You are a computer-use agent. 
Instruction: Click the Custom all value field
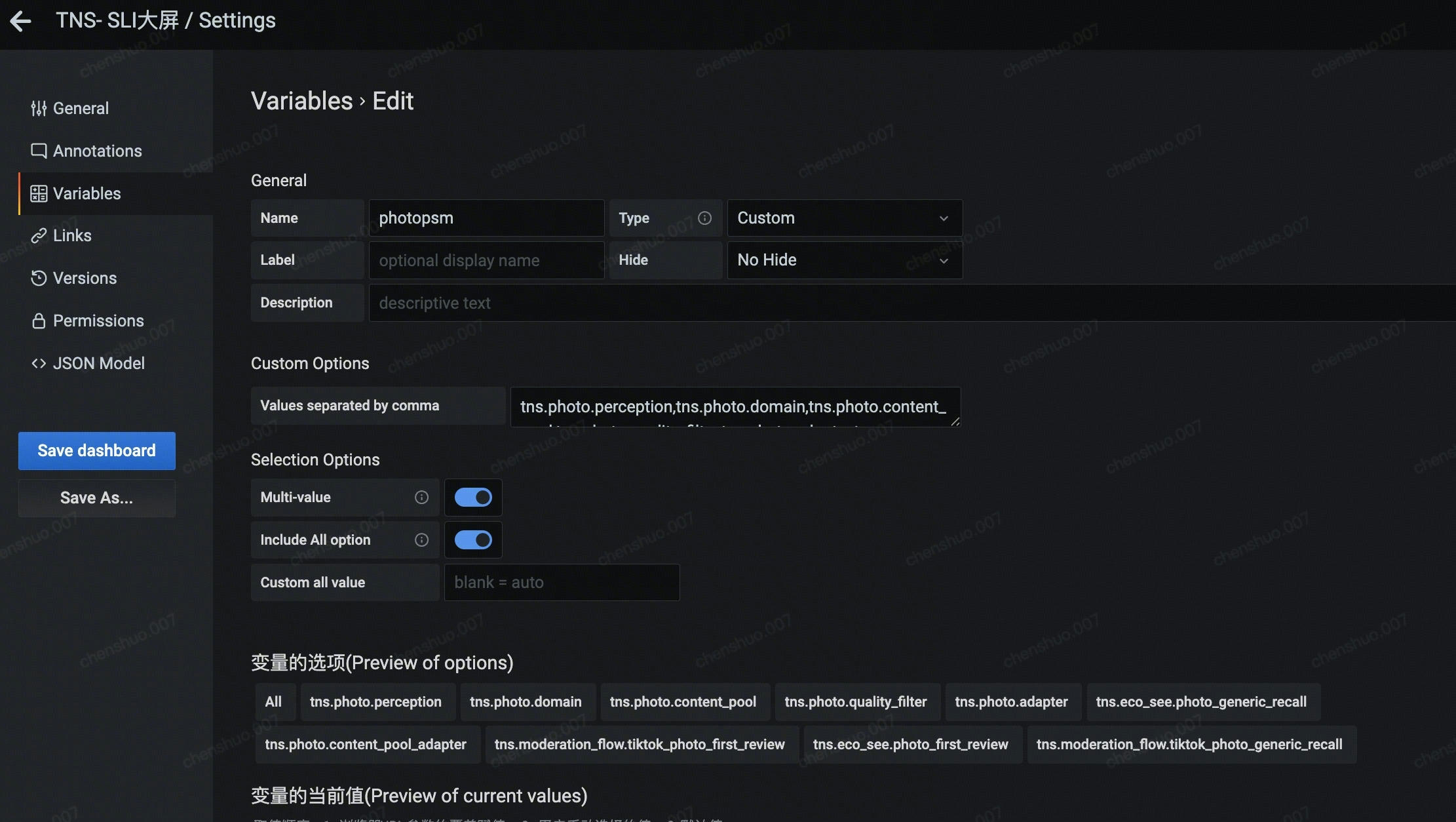click(562, 582)
